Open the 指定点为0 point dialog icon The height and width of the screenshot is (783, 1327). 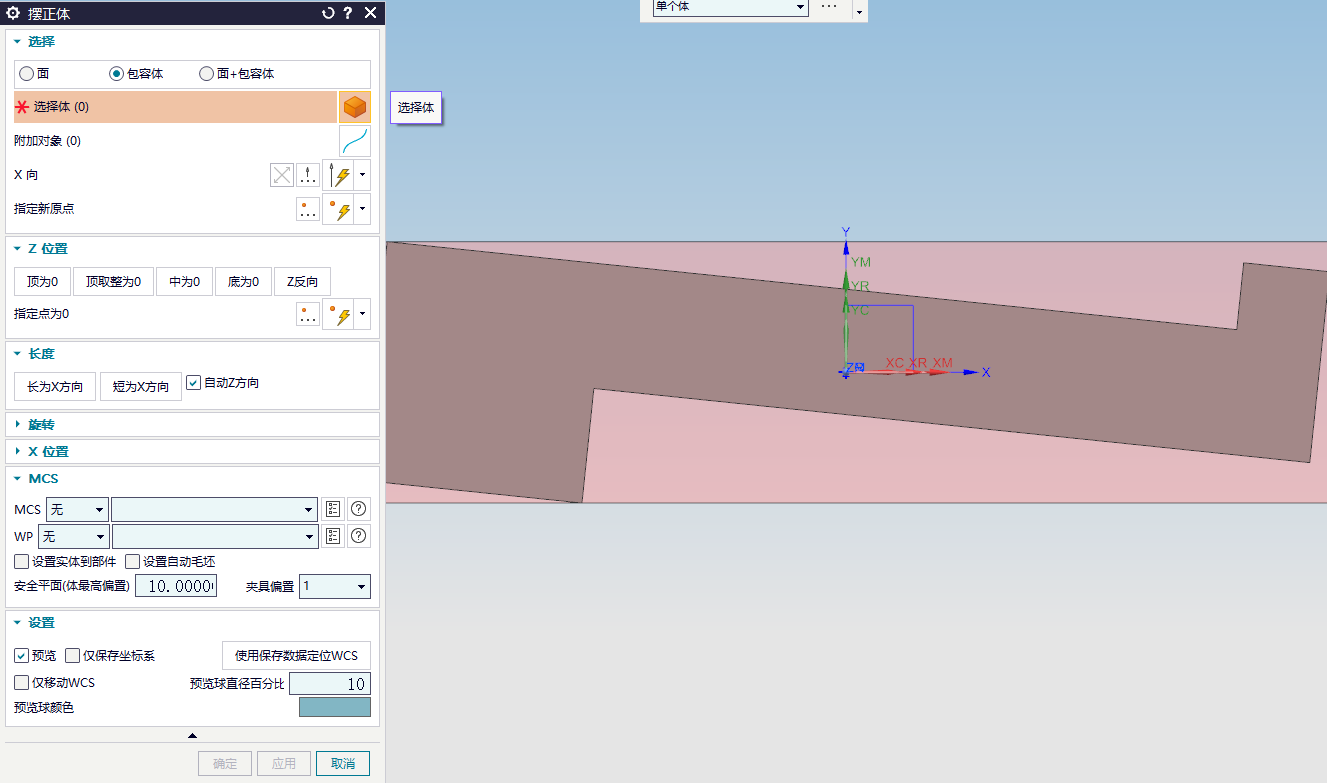click(x=308, y=315)
